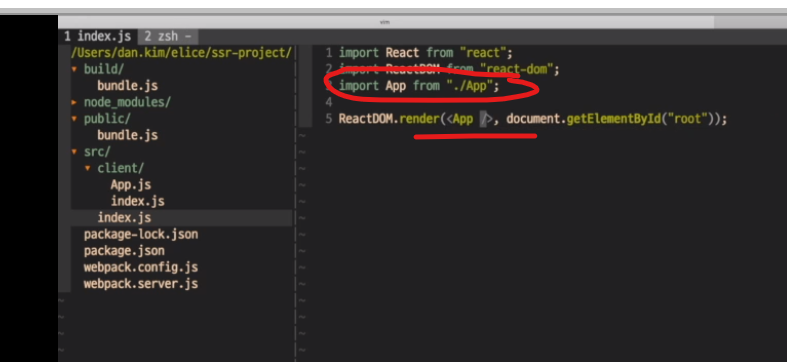This screenshot has width=787, height=362.
Task: Select the public/ folder name
Action: 107,119
